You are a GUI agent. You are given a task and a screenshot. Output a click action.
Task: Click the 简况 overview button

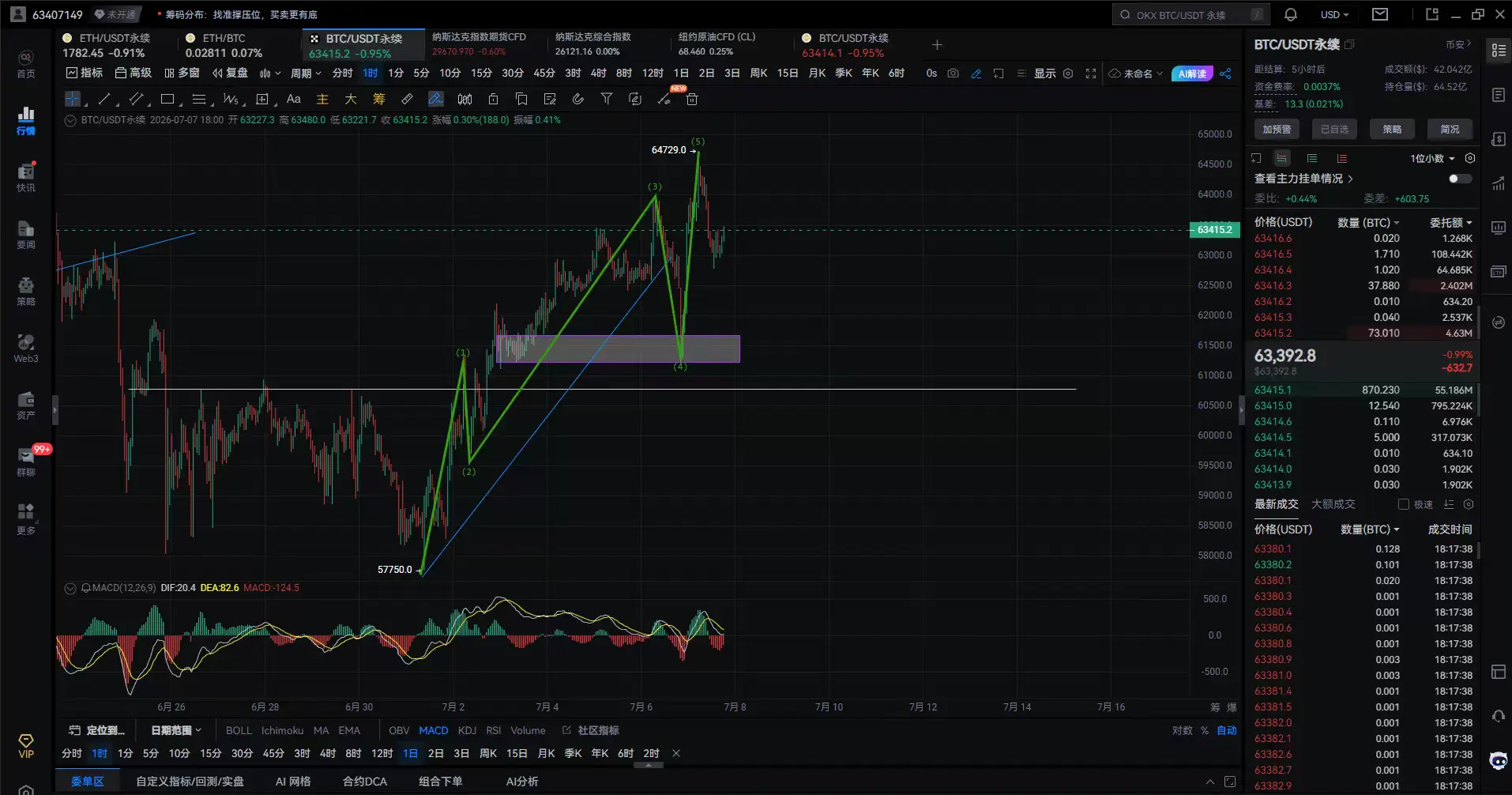[x=1450, y=129]
